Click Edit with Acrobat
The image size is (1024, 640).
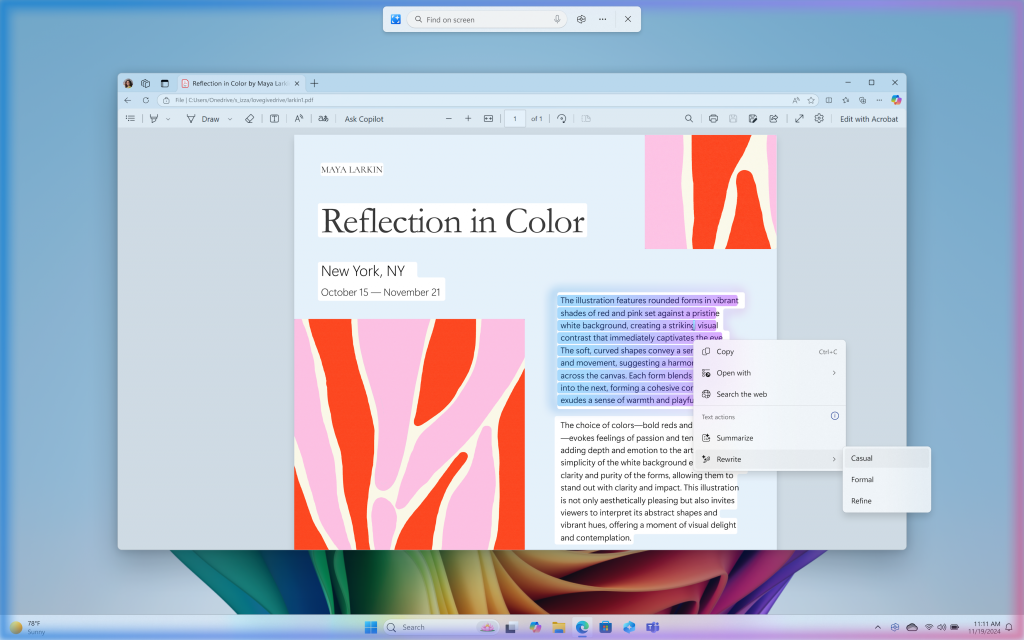[868, 118]
